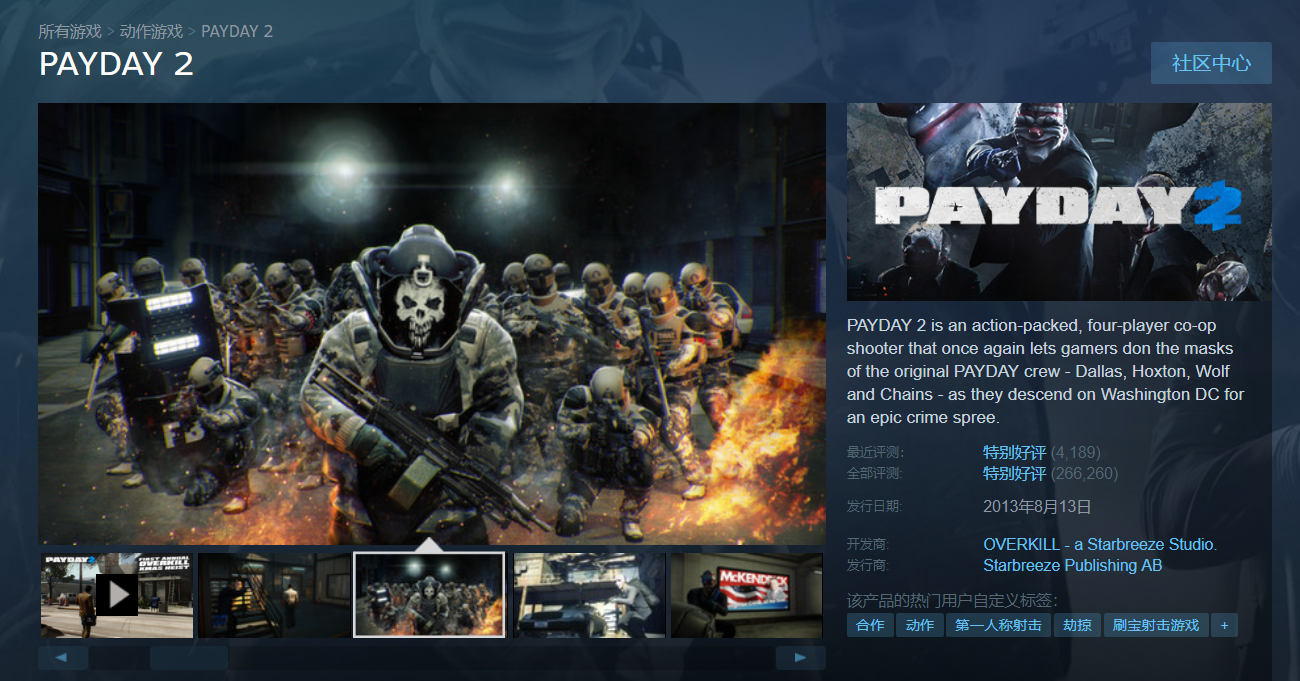Click the PAYDAY 2 header capsule image
The height and width of the screenshot is (681, 1300).
click(1059, 202)
